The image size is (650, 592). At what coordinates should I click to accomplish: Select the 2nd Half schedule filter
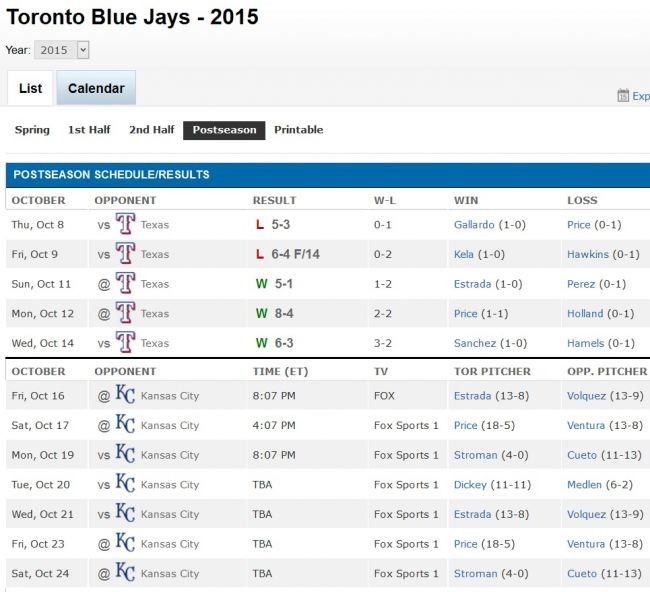coord(151,130)
